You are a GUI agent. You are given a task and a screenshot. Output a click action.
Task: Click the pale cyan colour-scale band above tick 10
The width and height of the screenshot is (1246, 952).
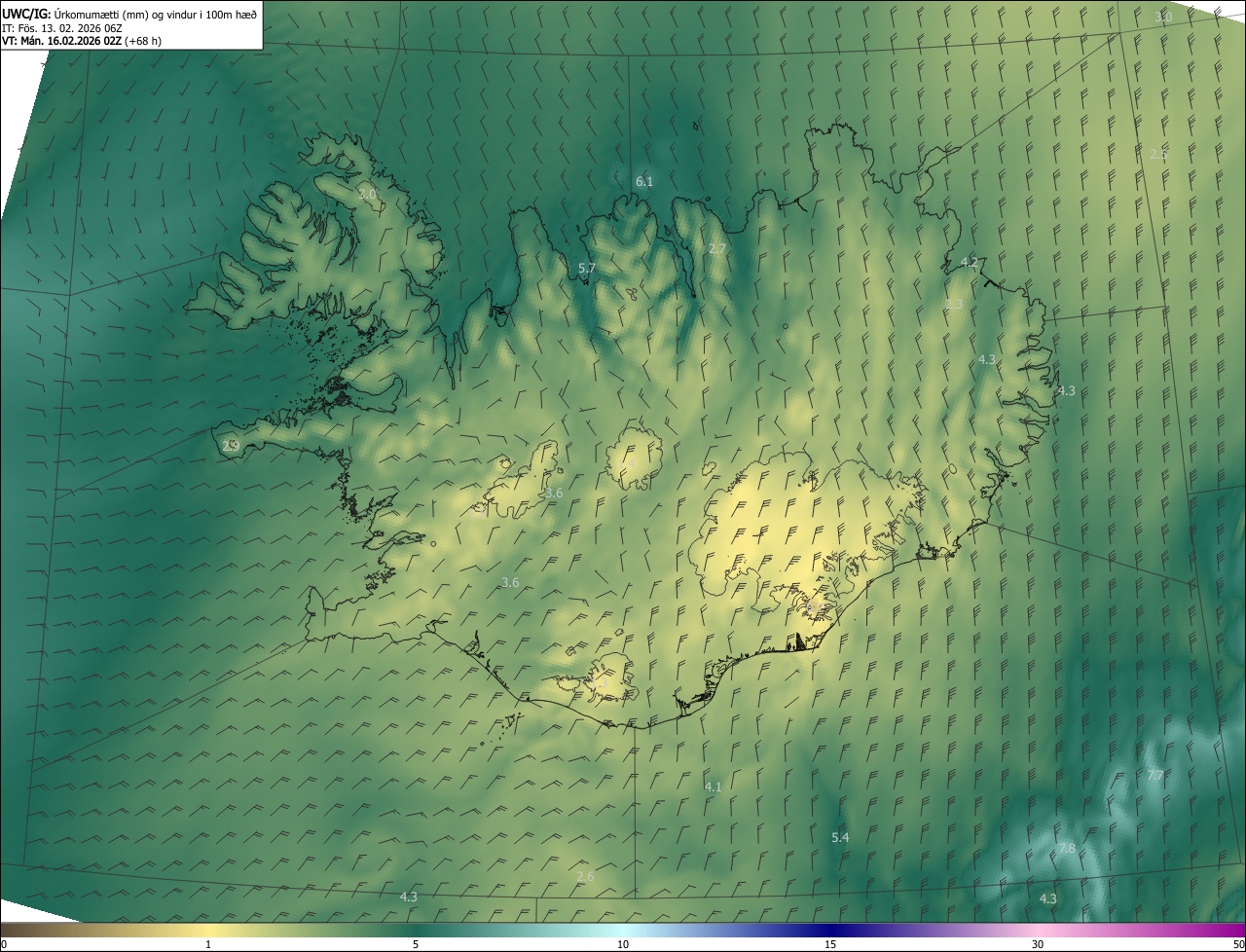coord(623,931)
